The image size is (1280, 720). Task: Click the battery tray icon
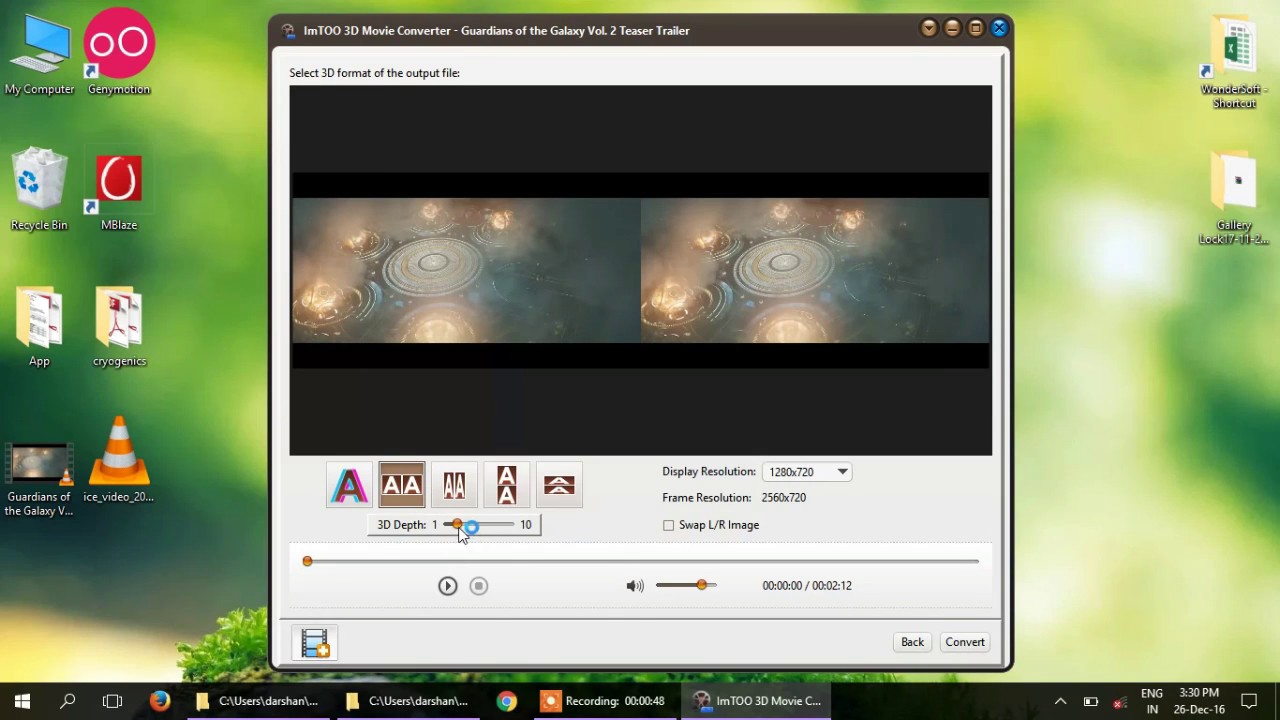tap(1091, 701)
